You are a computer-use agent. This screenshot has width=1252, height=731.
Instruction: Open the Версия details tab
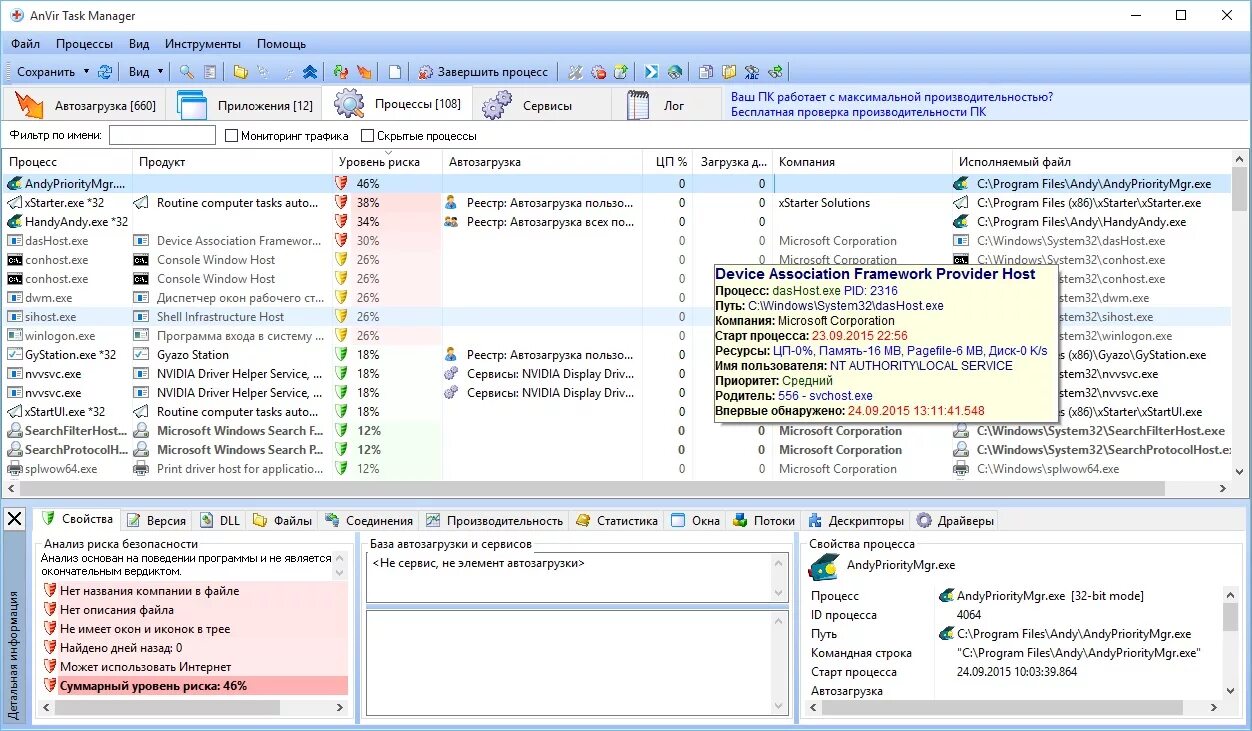tap(156, 520)
